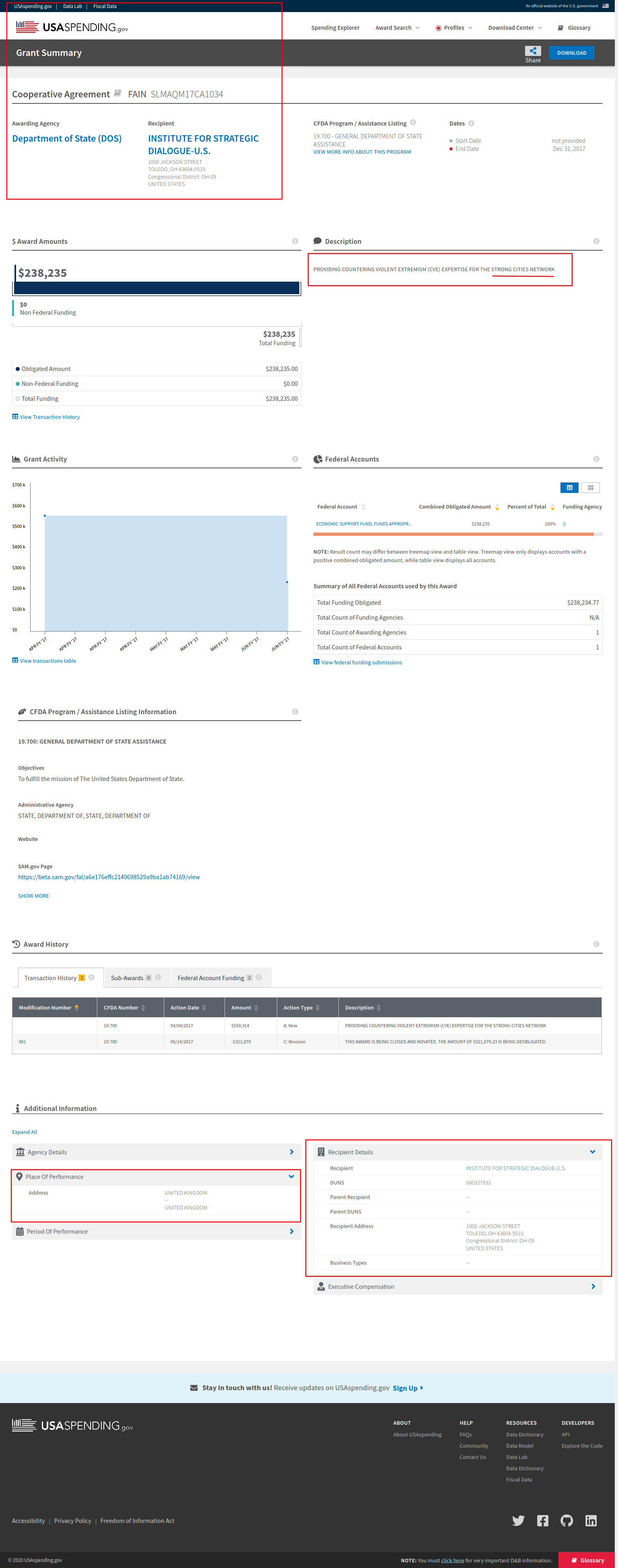Click the info icon in the Award History header
618x1568 pixels.
(596, 944)
